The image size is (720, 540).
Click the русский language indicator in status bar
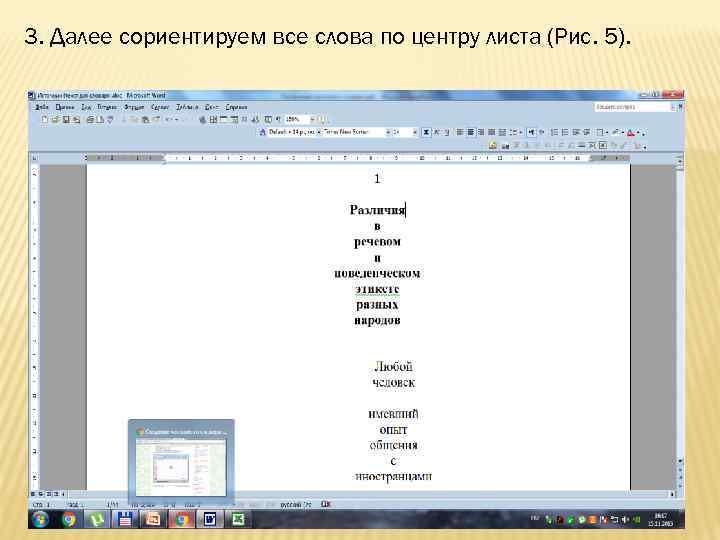click(x=296, y=504)
